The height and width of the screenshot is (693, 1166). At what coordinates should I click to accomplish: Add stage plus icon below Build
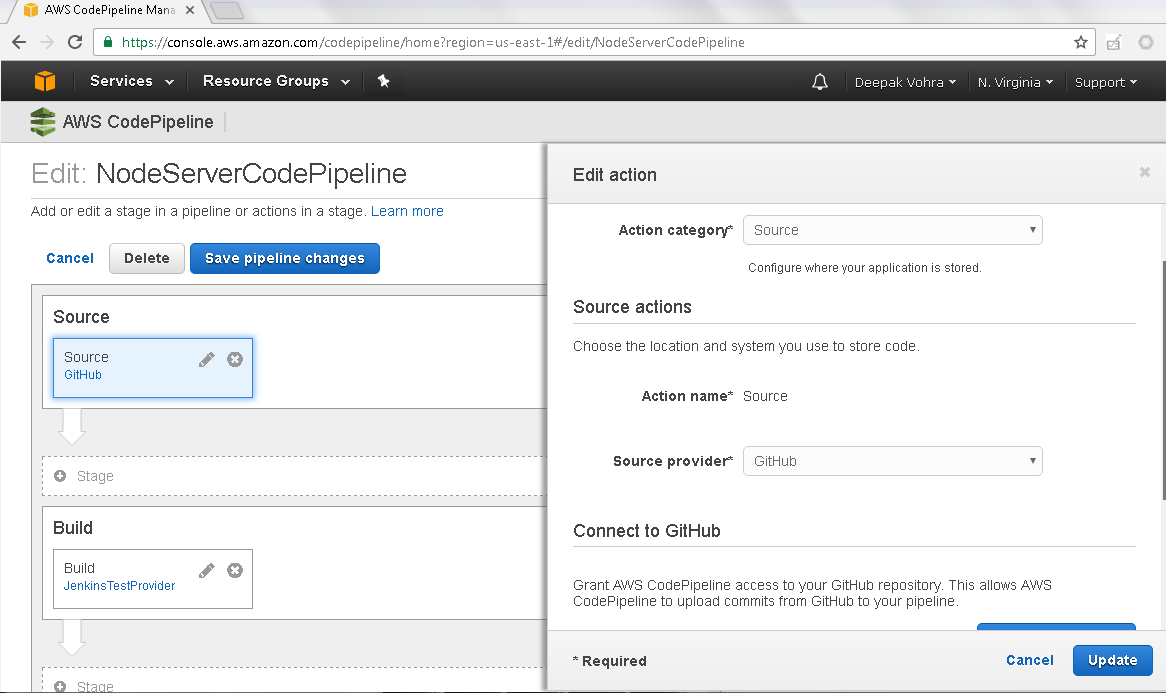point(60,686)
